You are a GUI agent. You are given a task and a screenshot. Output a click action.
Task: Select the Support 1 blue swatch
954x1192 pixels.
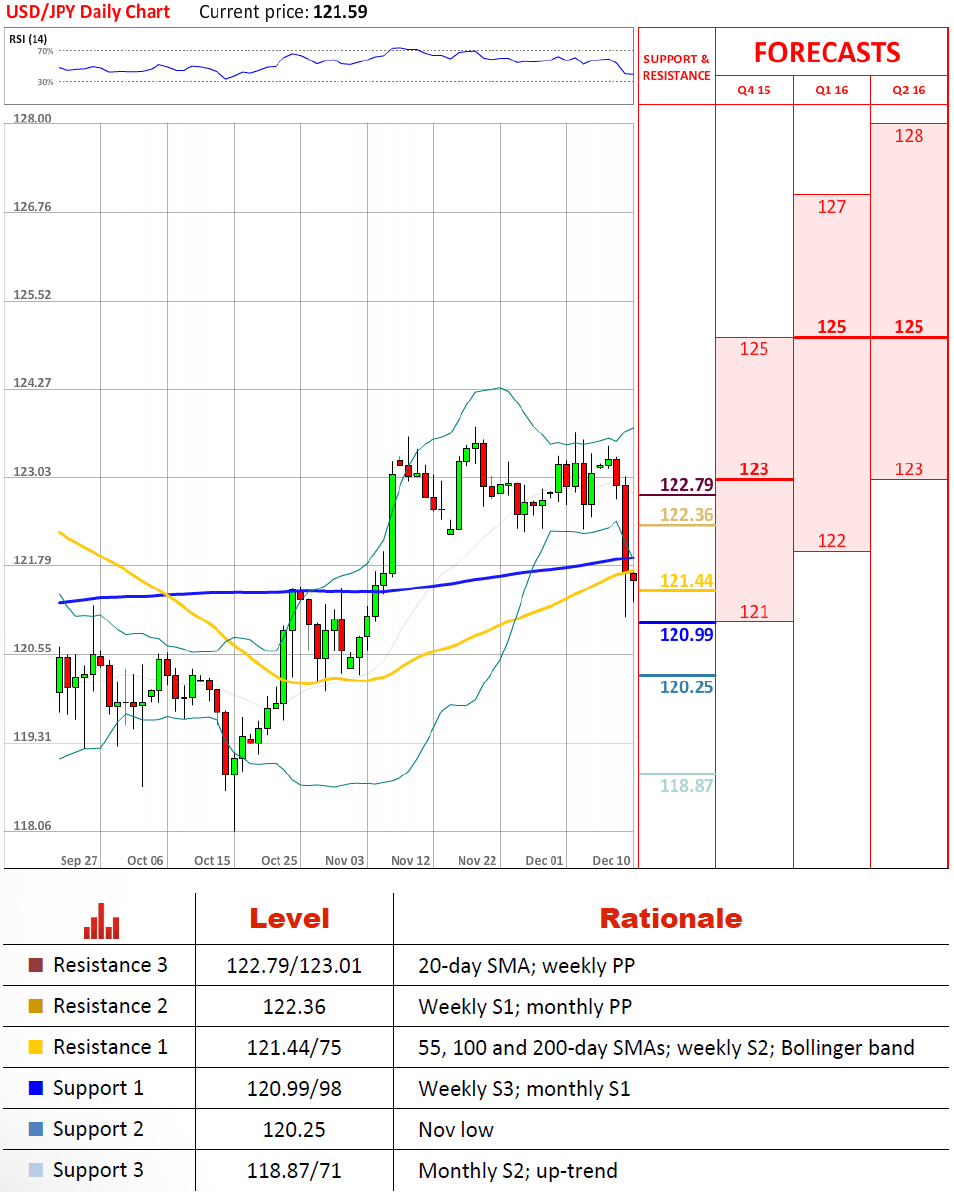pos(36,1088)
